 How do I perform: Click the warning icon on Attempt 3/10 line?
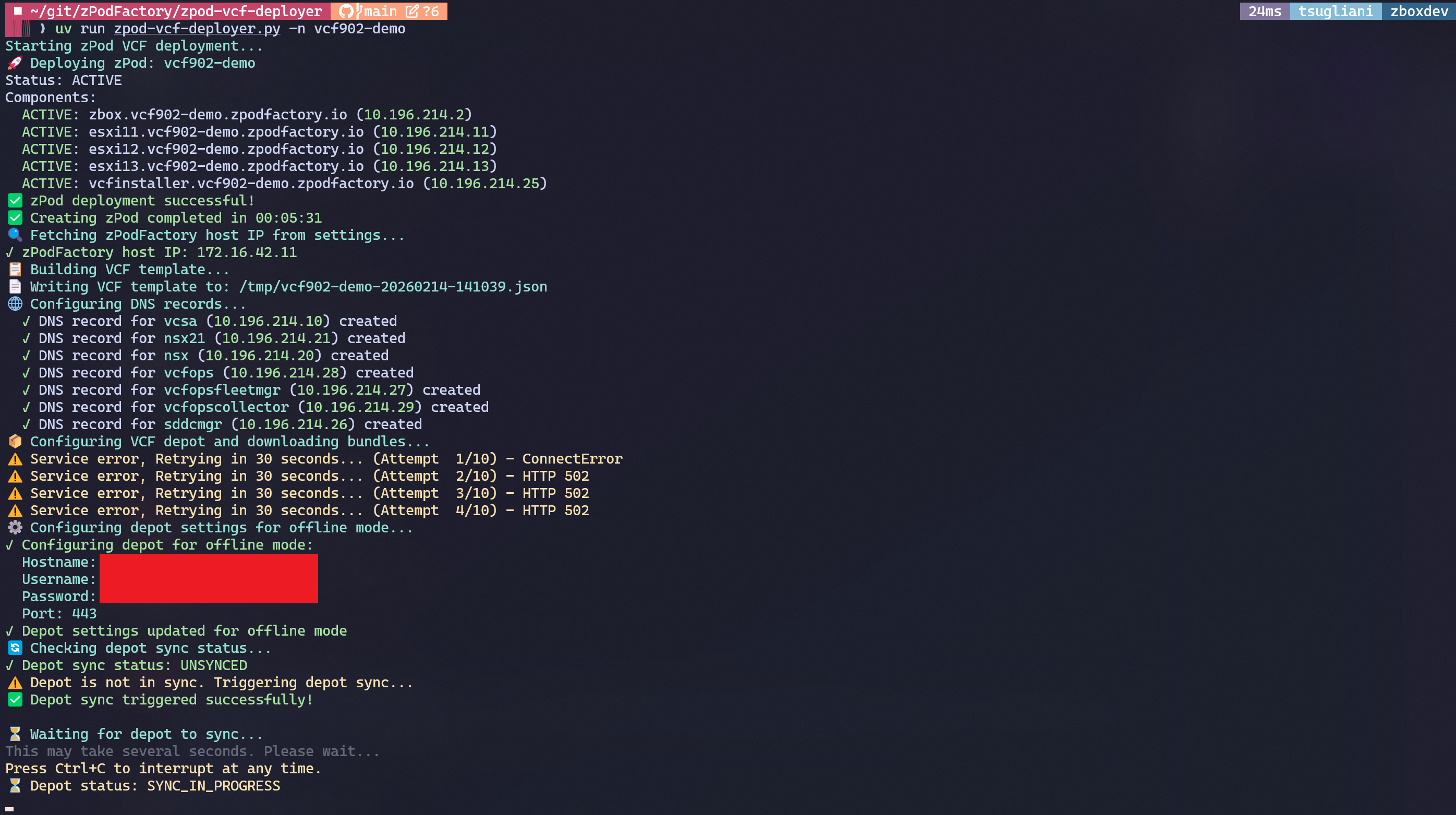[x=15, y=493]
